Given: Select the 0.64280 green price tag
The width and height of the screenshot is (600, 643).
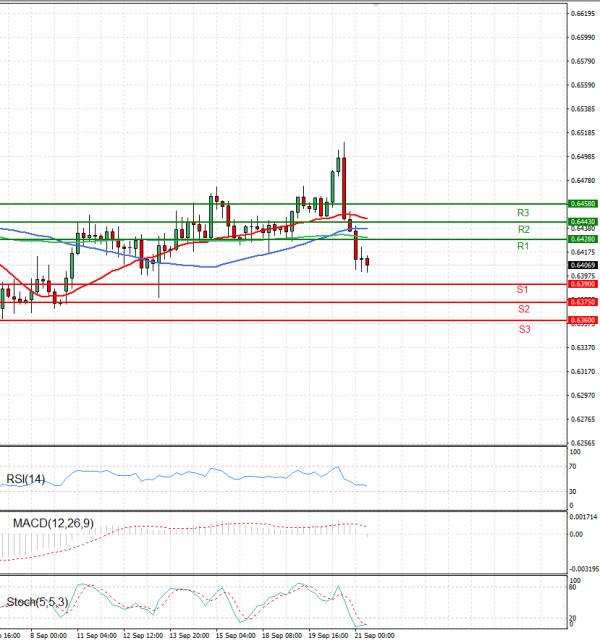Looking at the screenshot, I should point(583,239).
